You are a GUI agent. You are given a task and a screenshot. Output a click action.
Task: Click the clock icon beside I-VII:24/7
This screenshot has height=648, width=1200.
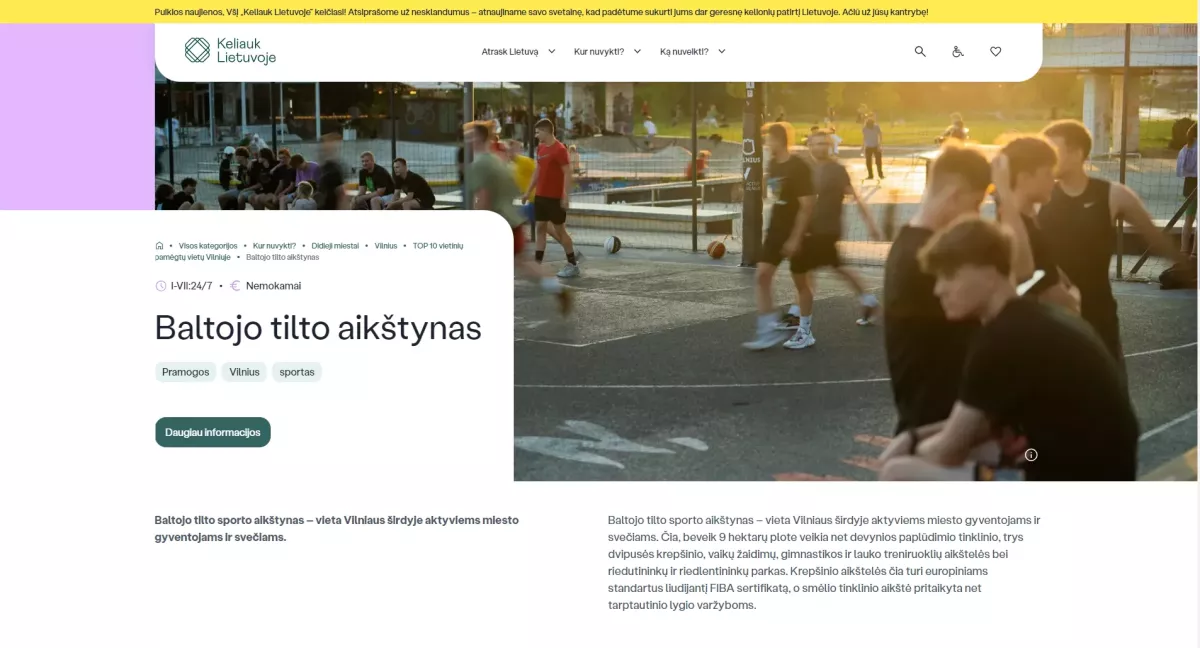click(160, 286)
